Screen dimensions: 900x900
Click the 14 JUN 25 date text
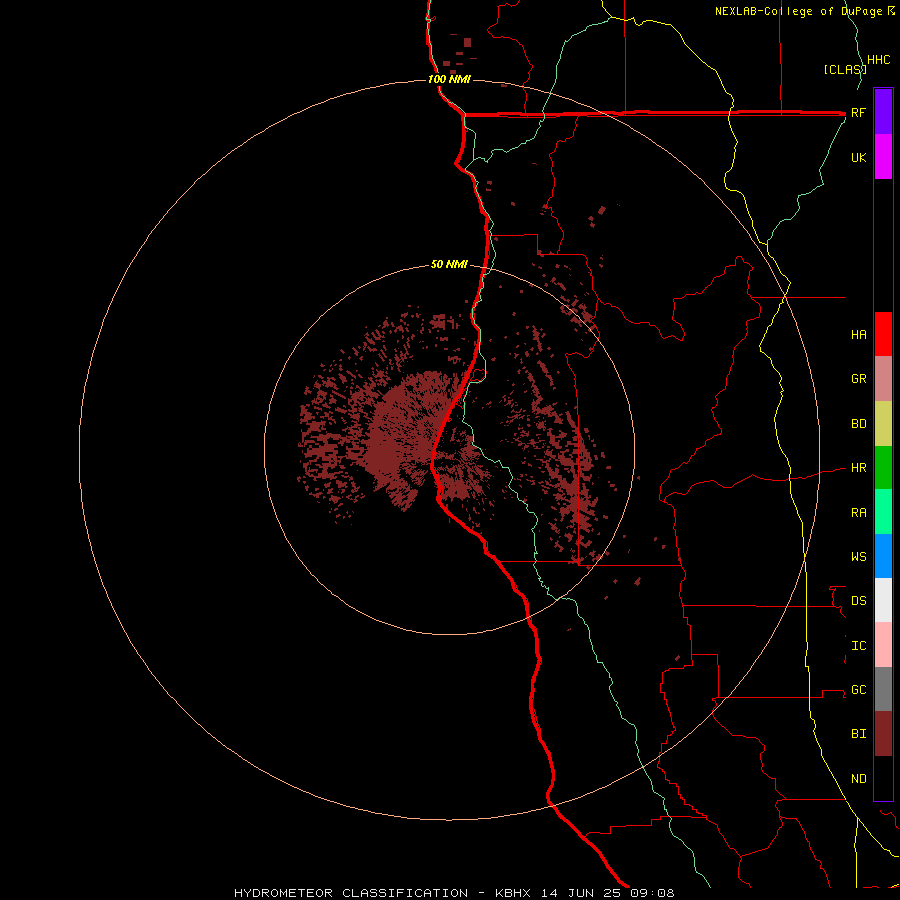coord(583,893)
